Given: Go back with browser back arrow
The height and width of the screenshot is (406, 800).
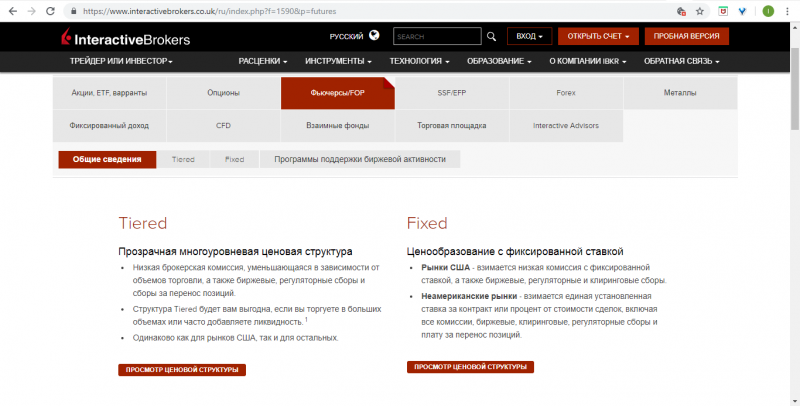Looking at the screenshot, I should click(13, 11).
